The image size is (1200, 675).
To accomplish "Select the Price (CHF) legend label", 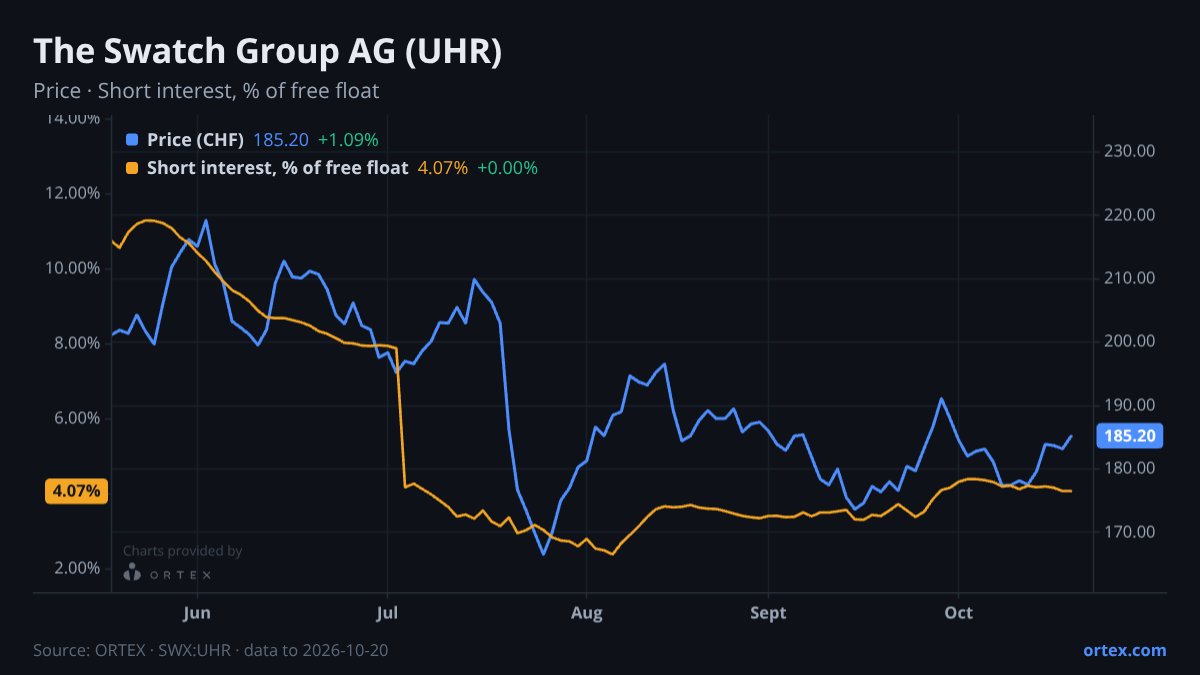I will (x=195, y=140).
